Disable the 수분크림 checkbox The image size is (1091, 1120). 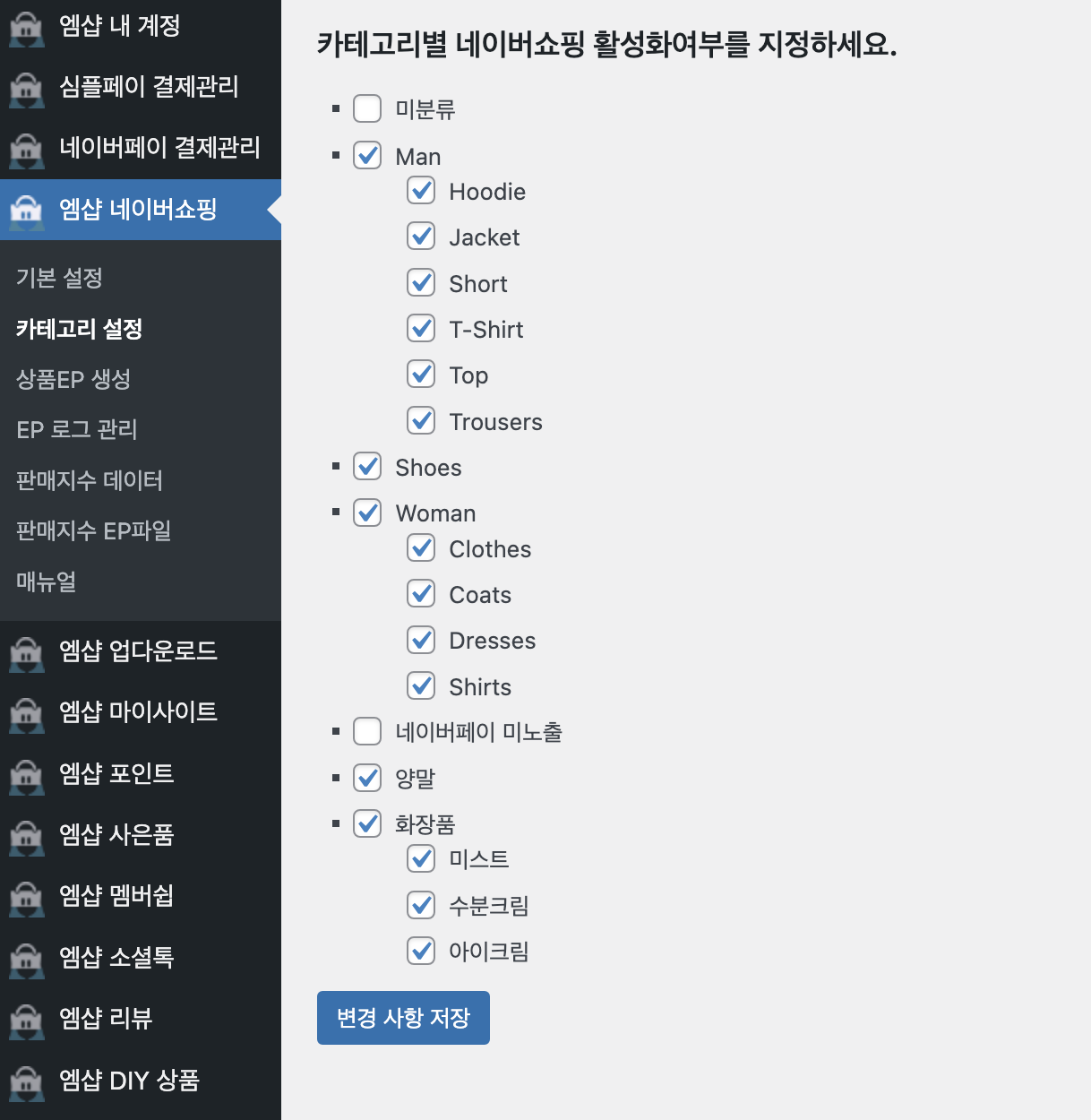click(421, 905)
